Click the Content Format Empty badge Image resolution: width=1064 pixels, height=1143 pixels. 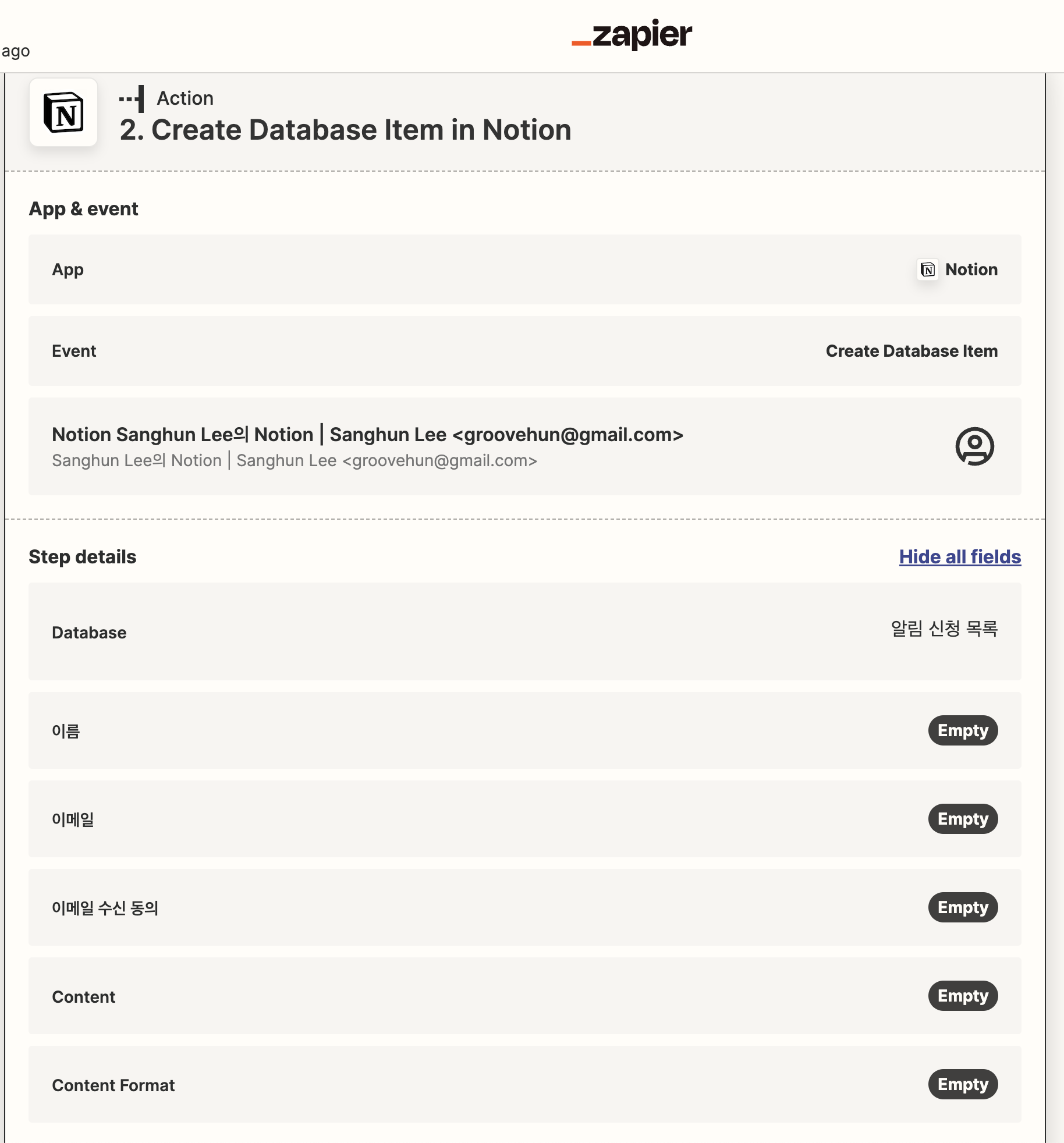coord(963,1084)
